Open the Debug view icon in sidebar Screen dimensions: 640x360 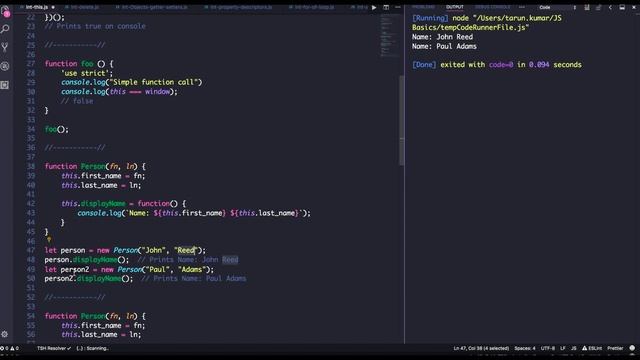pyautogui.click(x=5, y=66)
